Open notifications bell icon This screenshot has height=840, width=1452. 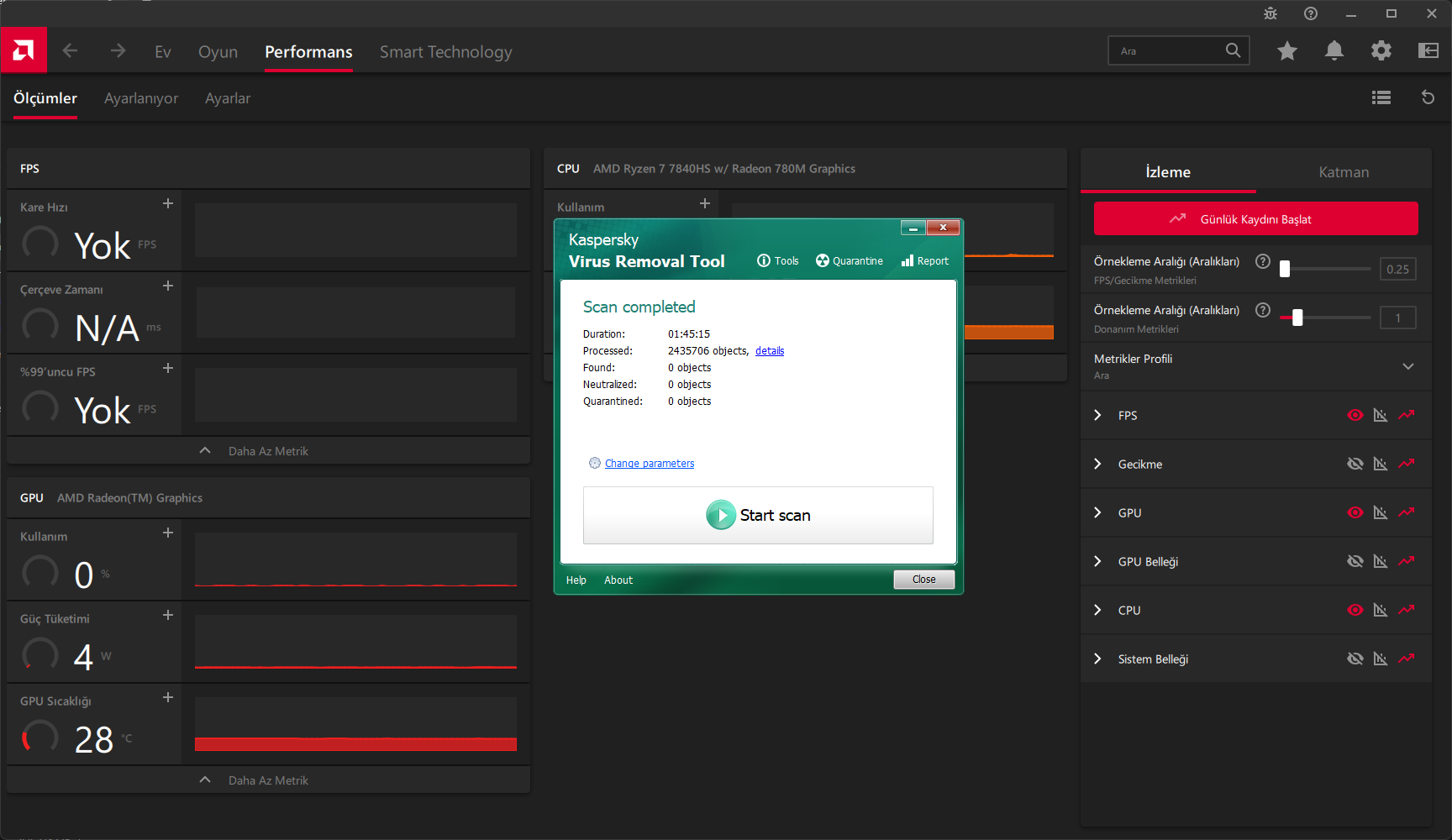1334,51
